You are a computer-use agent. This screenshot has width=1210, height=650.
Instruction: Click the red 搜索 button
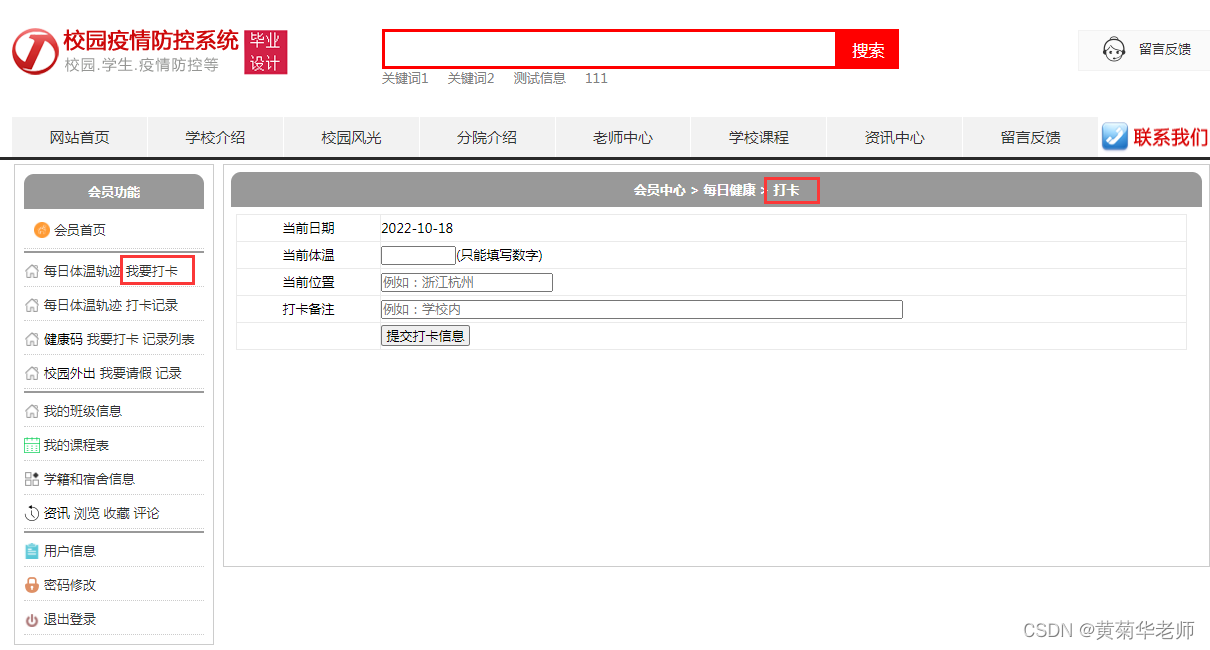(x=868, y=49)
